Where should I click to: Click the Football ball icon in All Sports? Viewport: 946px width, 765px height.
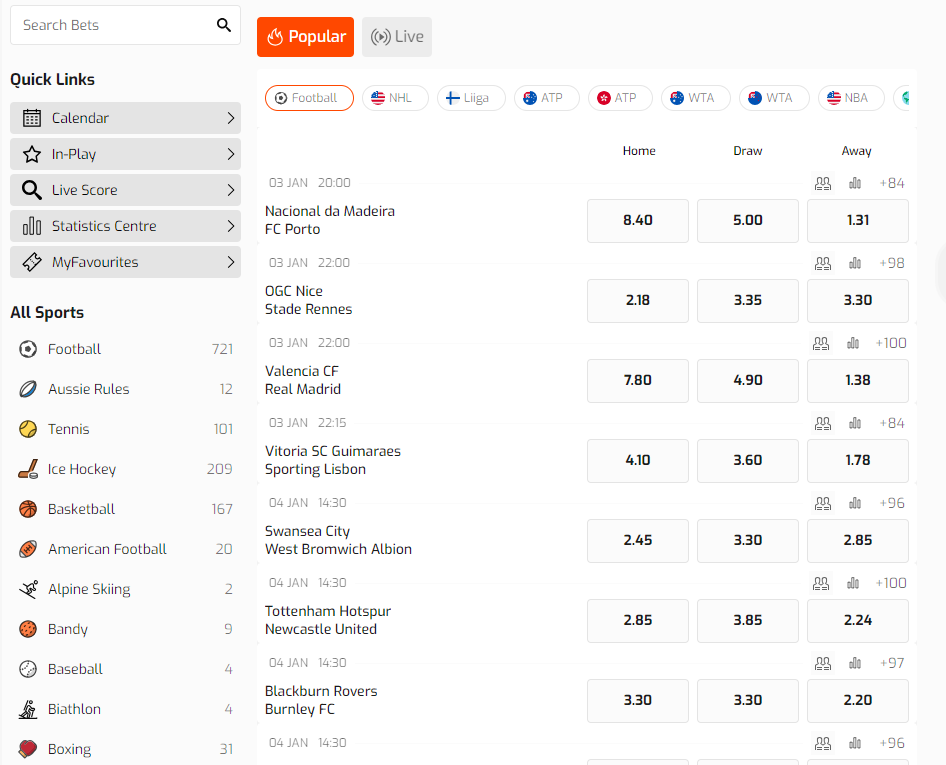coord(28,349)
